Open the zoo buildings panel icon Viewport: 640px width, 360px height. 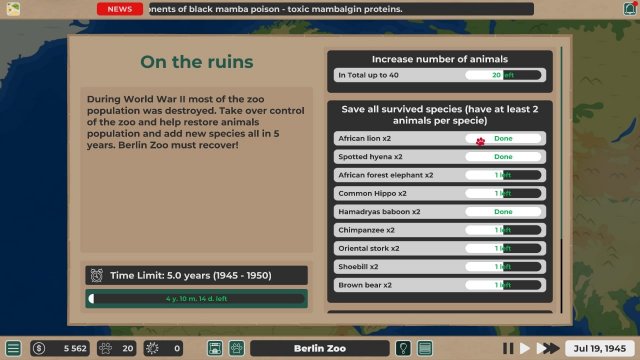(215, 348)
